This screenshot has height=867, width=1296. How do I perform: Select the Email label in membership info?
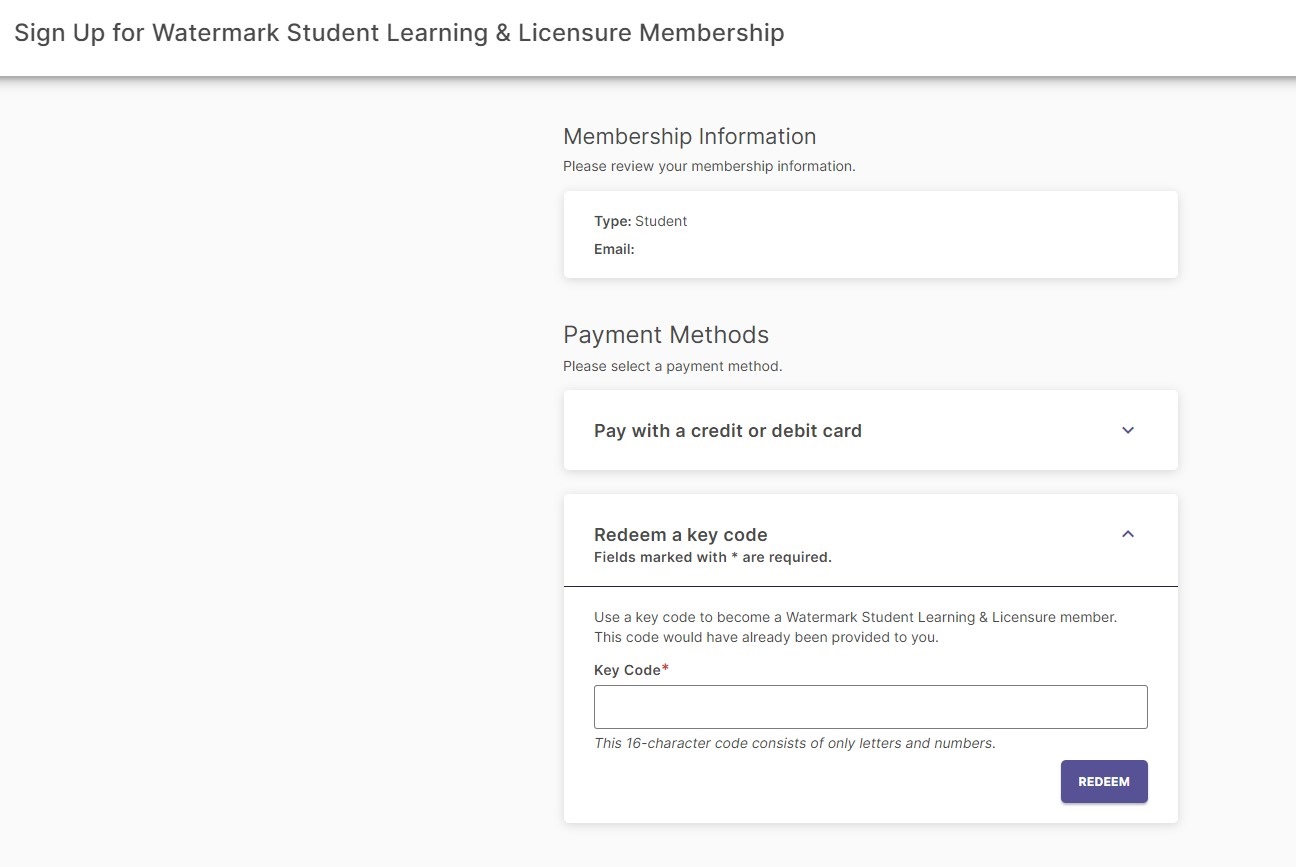(x=613, y=249)
